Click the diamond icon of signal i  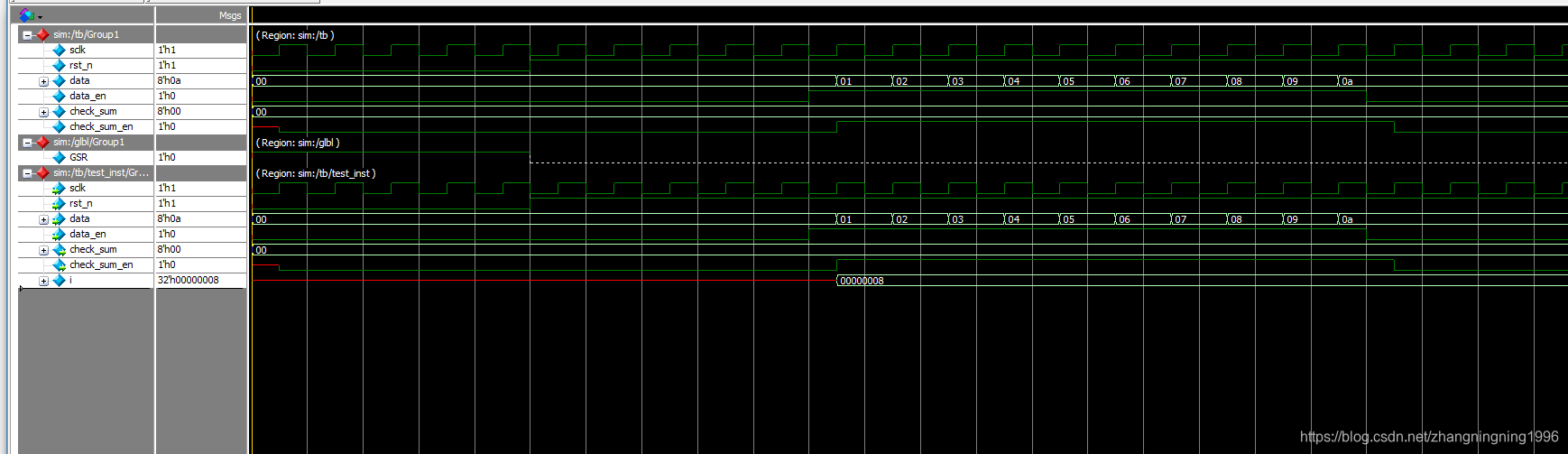click(x=60, y=281)
